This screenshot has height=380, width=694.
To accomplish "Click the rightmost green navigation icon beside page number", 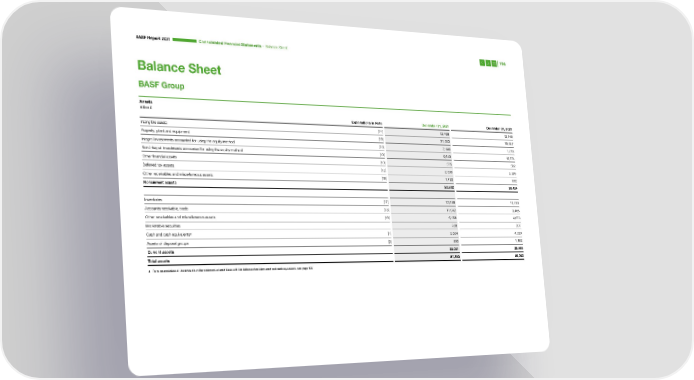I will point(494,64).
